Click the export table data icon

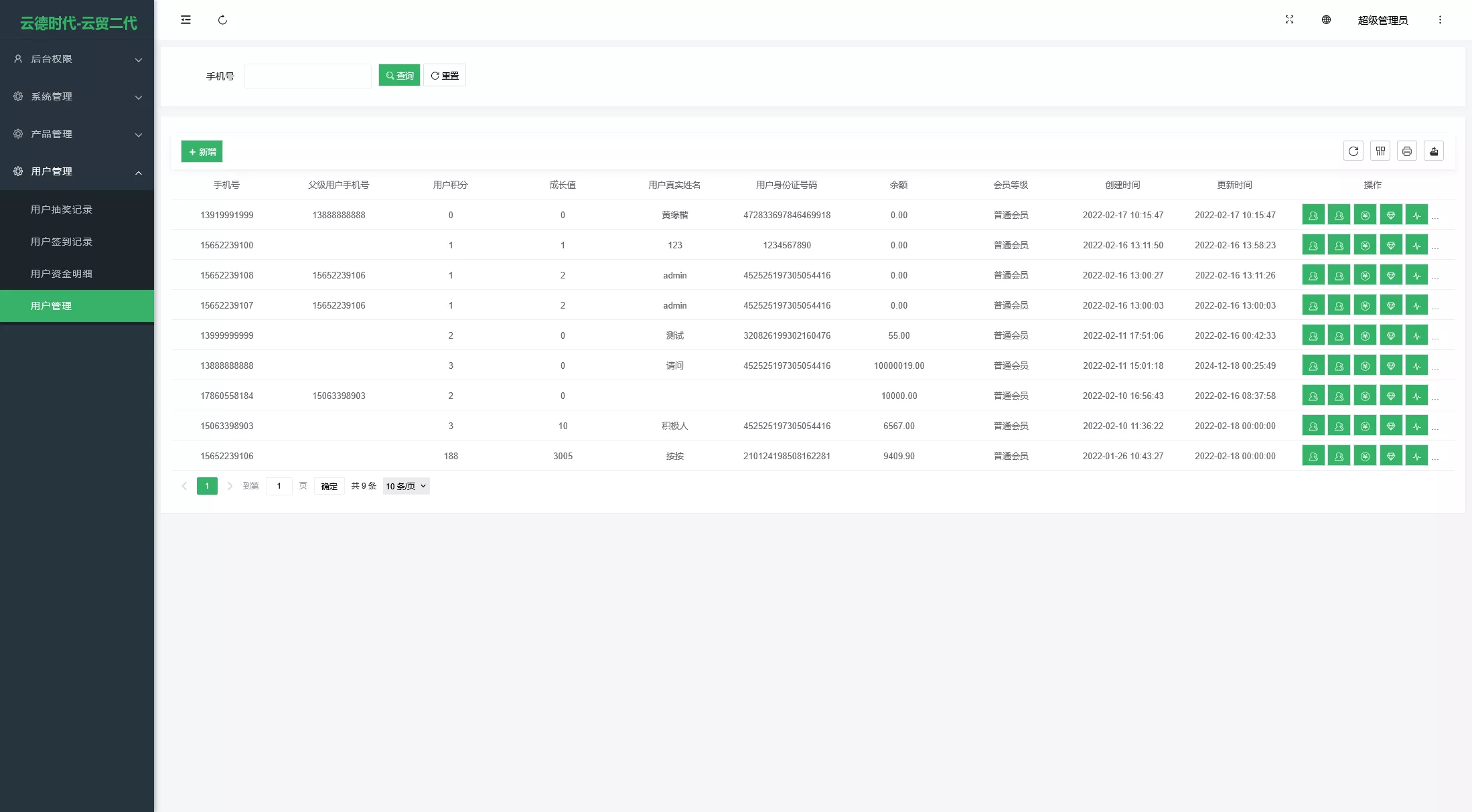pyautogui.click(x=1434, y=151)
